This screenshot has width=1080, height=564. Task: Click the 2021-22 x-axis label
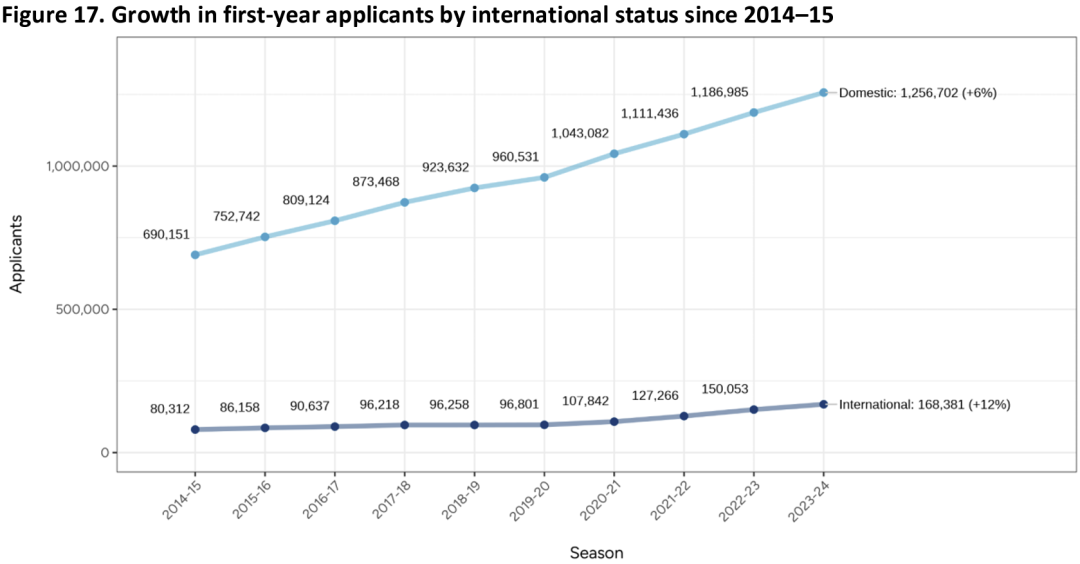tap(669, 501)
